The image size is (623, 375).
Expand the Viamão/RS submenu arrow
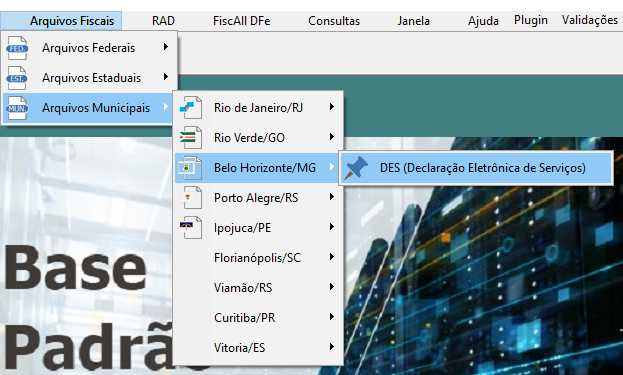331,287
